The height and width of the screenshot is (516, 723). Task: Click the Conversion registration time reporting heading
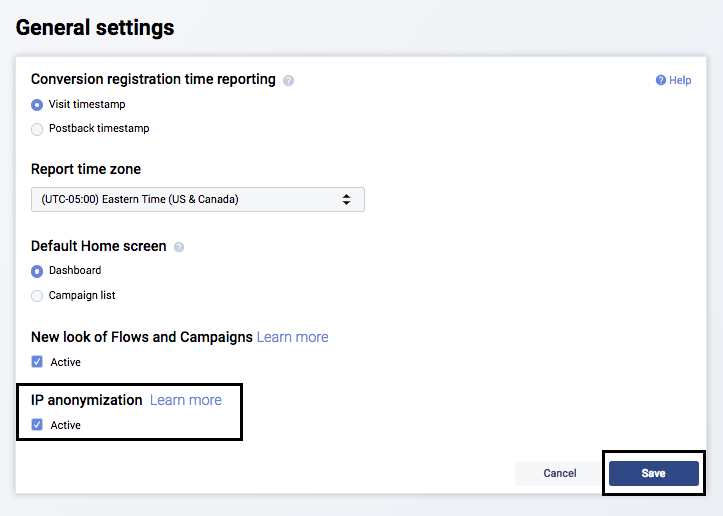point(153,79)
